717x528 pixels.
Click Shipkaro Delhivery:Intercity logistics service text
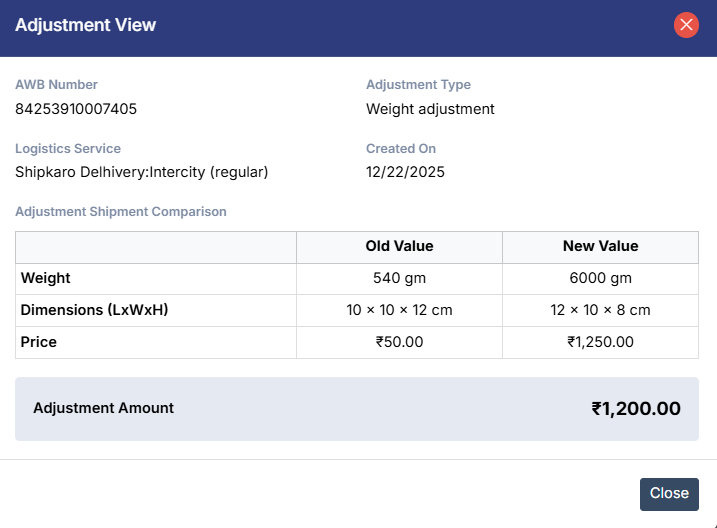[x=142, y=172]
